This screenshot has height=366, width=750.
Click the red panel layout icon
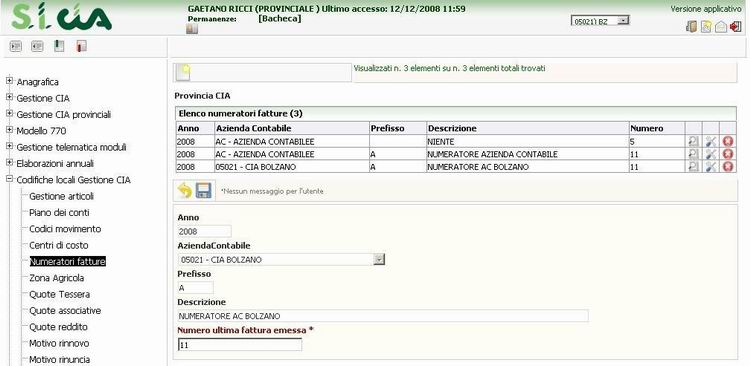pyautogui.click(x=81, y=46)
